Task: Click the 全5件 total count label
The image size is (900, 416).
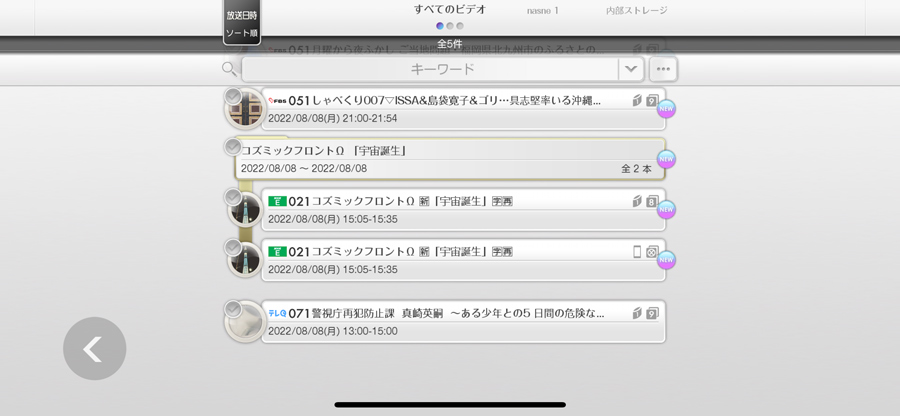Action: coord(449,44)
